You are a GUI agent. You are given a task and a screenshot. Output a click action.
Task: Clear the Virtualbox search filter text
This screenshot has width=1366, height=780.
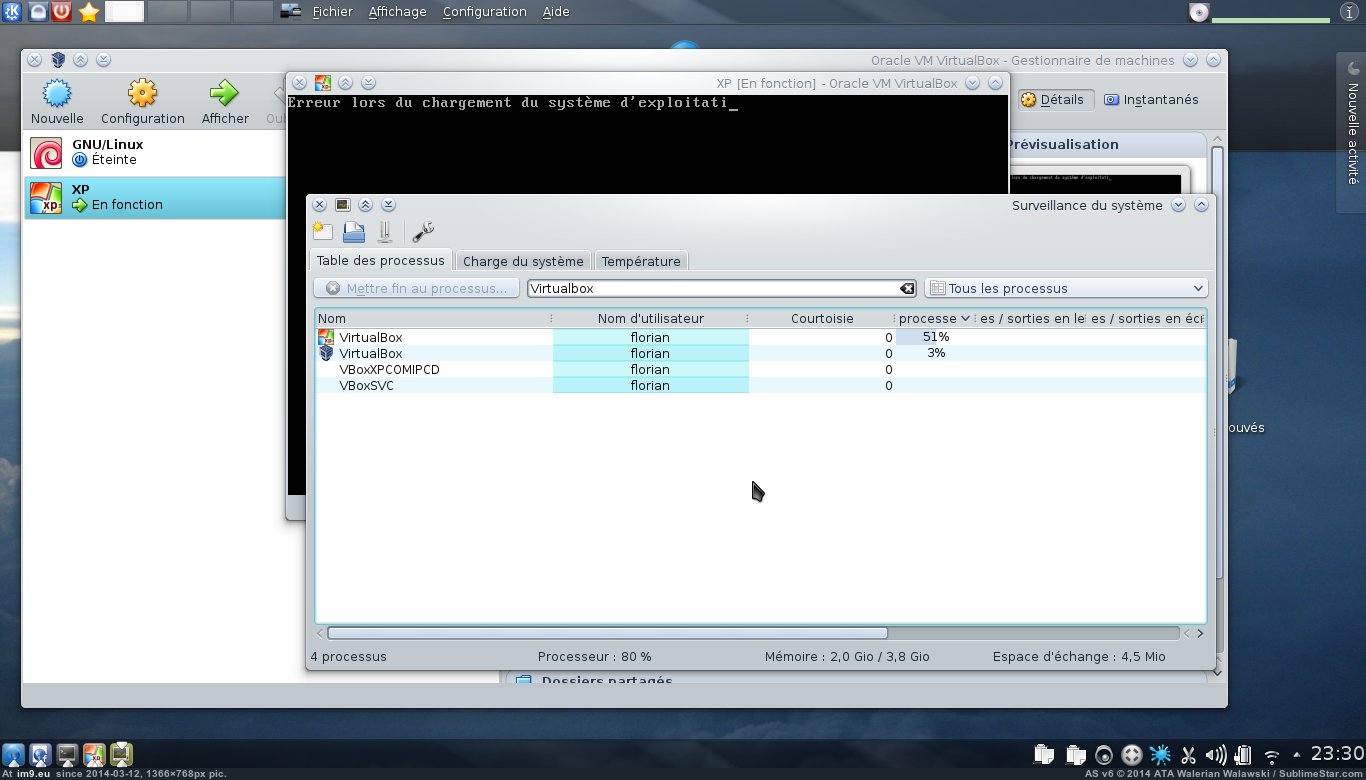tap(907, 288)
